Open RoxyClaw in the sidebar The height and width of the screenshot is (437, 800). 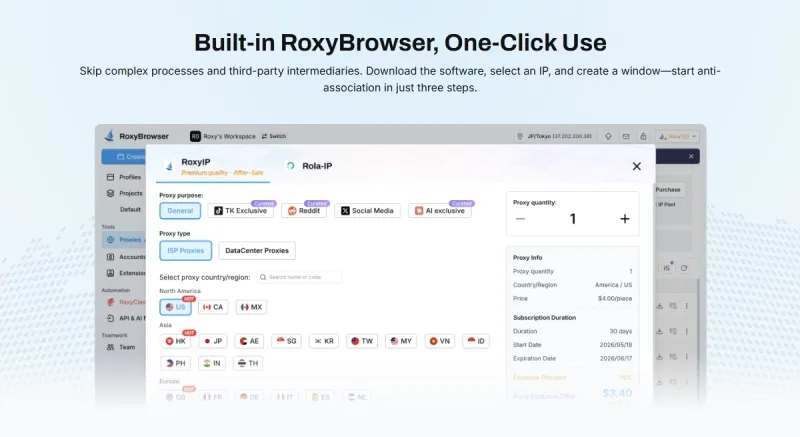coord(126,302)
